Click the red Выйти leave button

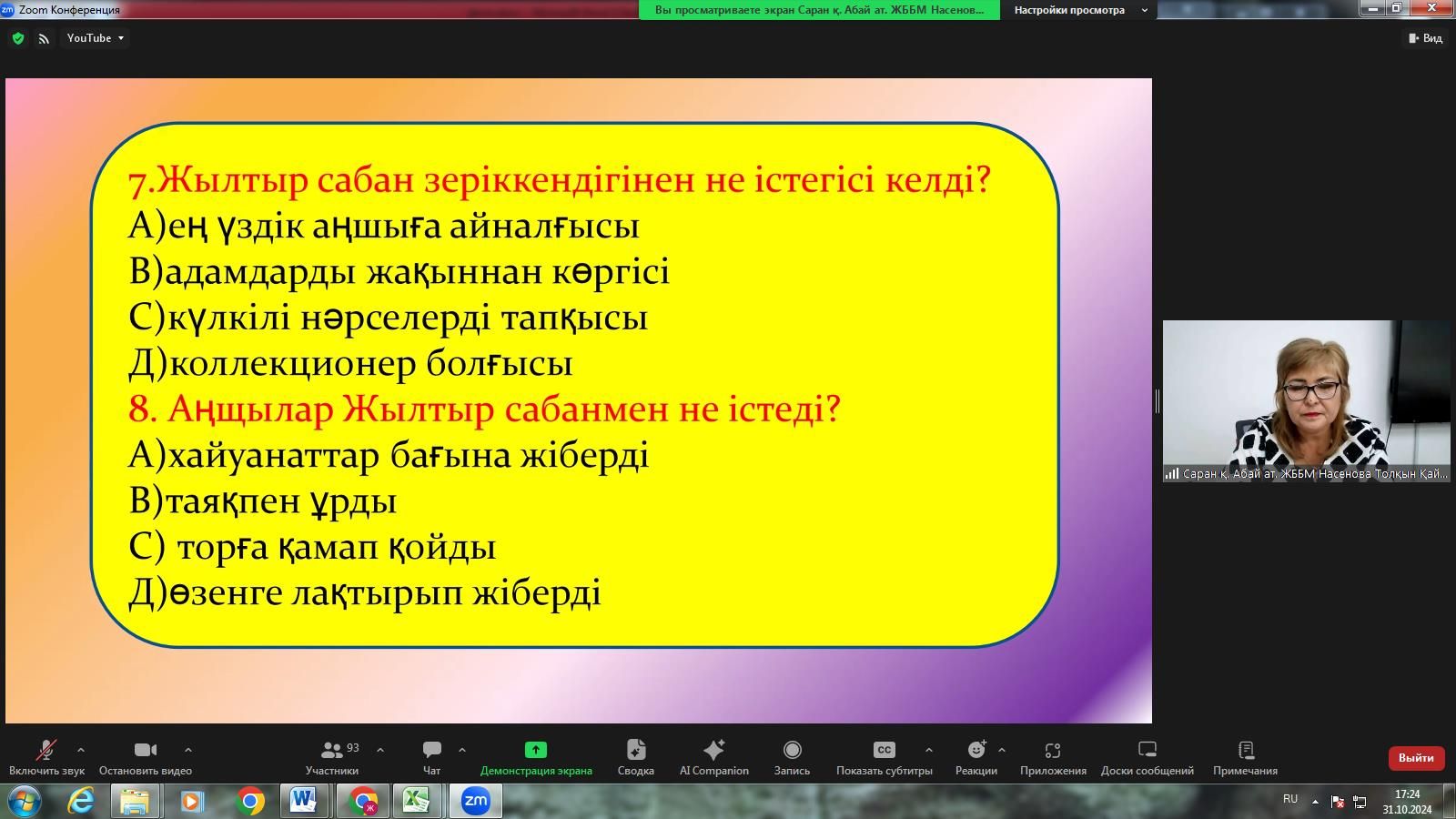point(1416,758)
